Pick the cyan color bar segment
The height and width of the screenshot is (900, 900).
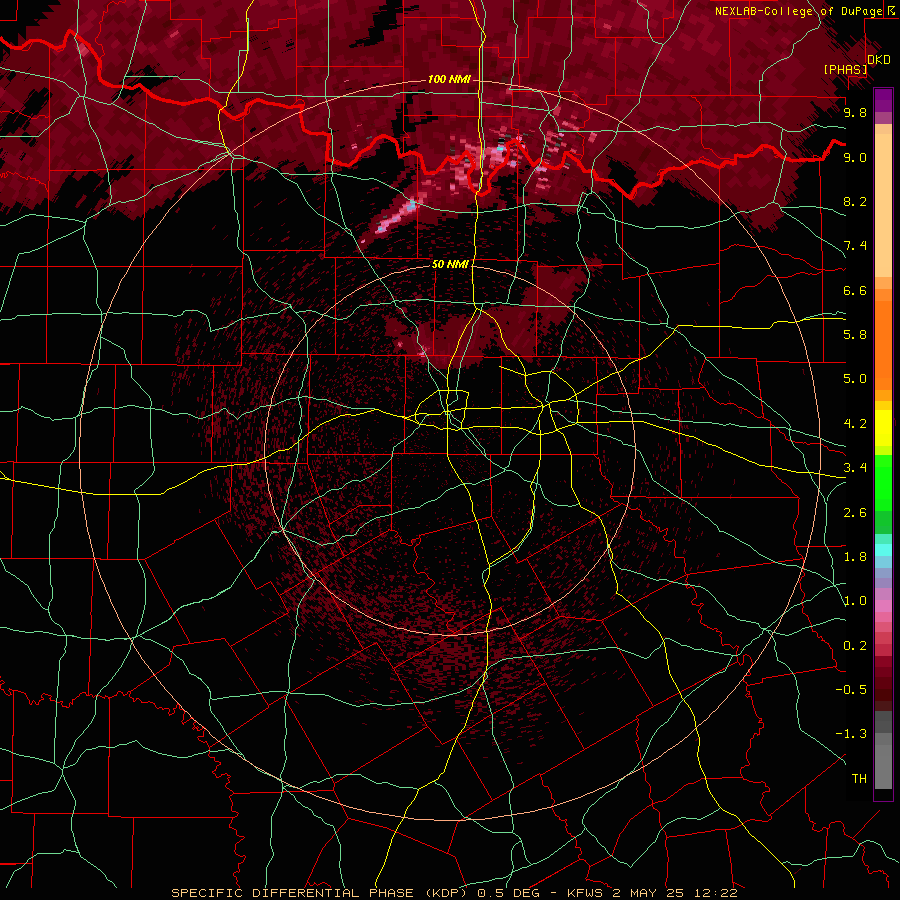click(883, 550)
